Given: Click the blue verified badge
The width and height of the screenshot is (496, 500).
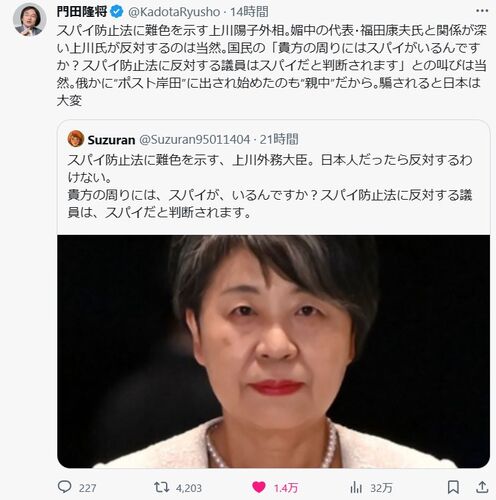Looking at the screenshot, I should [x=116, y=12].
